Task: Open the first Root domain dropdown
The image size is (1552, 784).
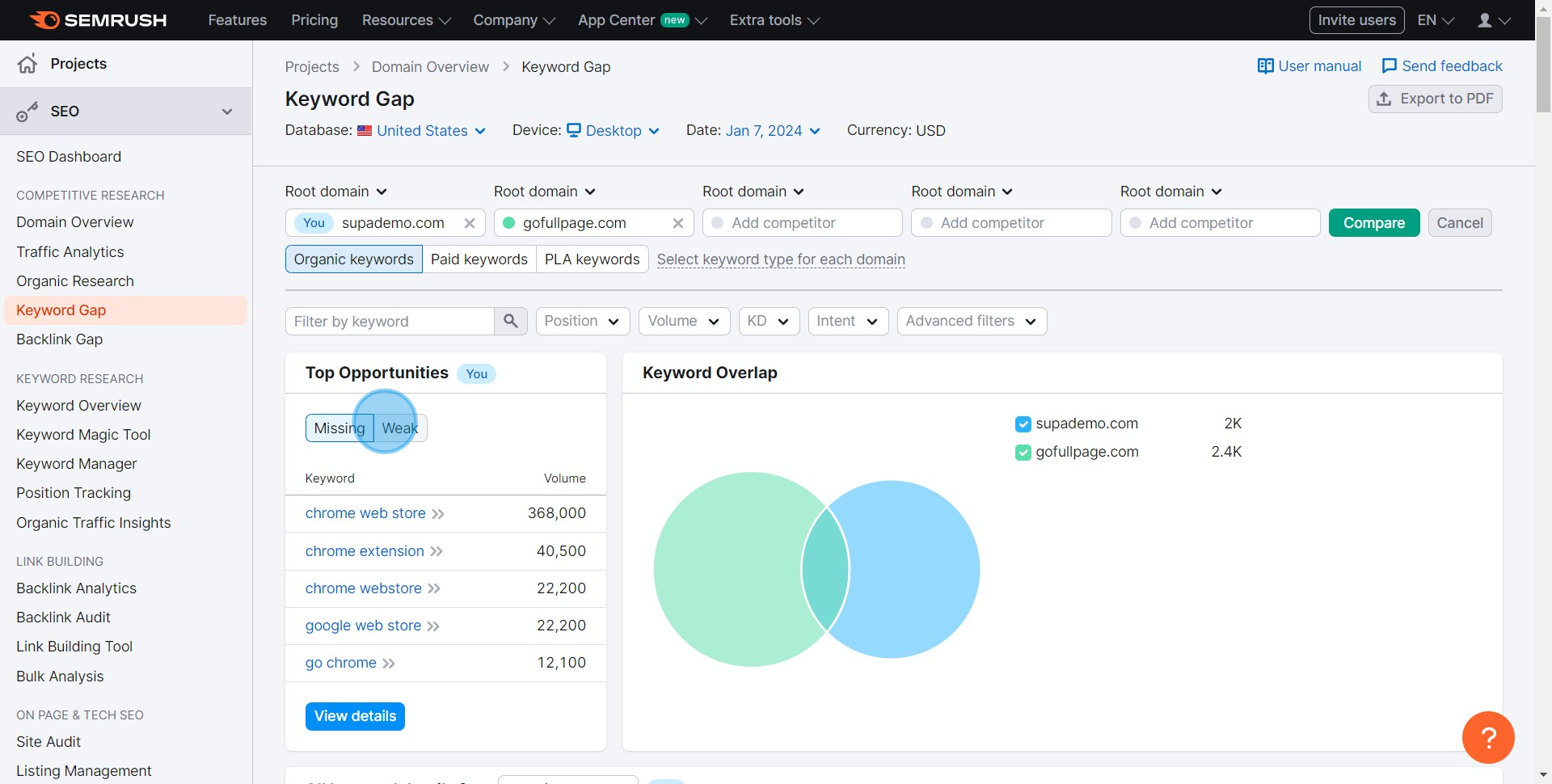Action: pyautogui.click(x=336, y=192)
